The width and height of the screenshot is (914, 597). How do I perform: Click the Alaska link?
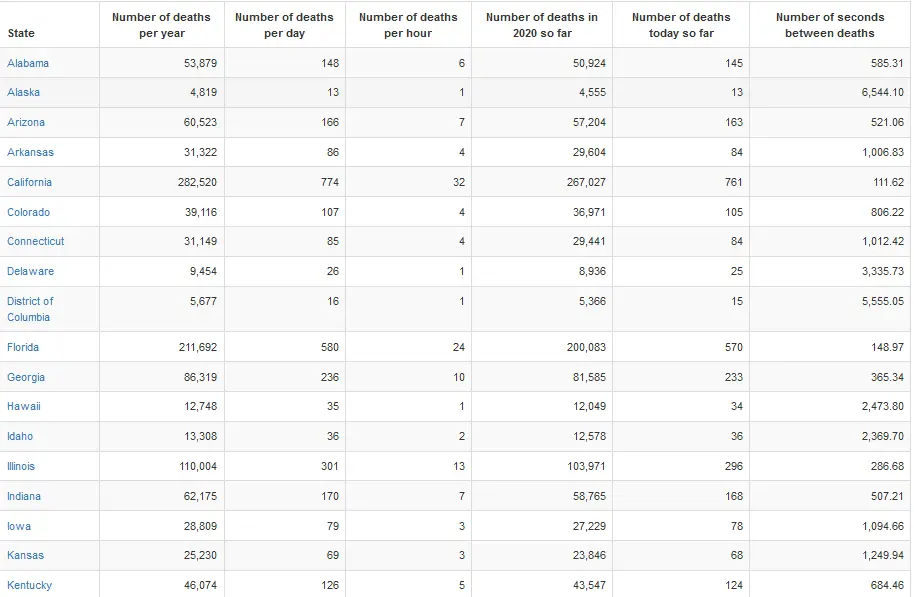coord(25,93)
